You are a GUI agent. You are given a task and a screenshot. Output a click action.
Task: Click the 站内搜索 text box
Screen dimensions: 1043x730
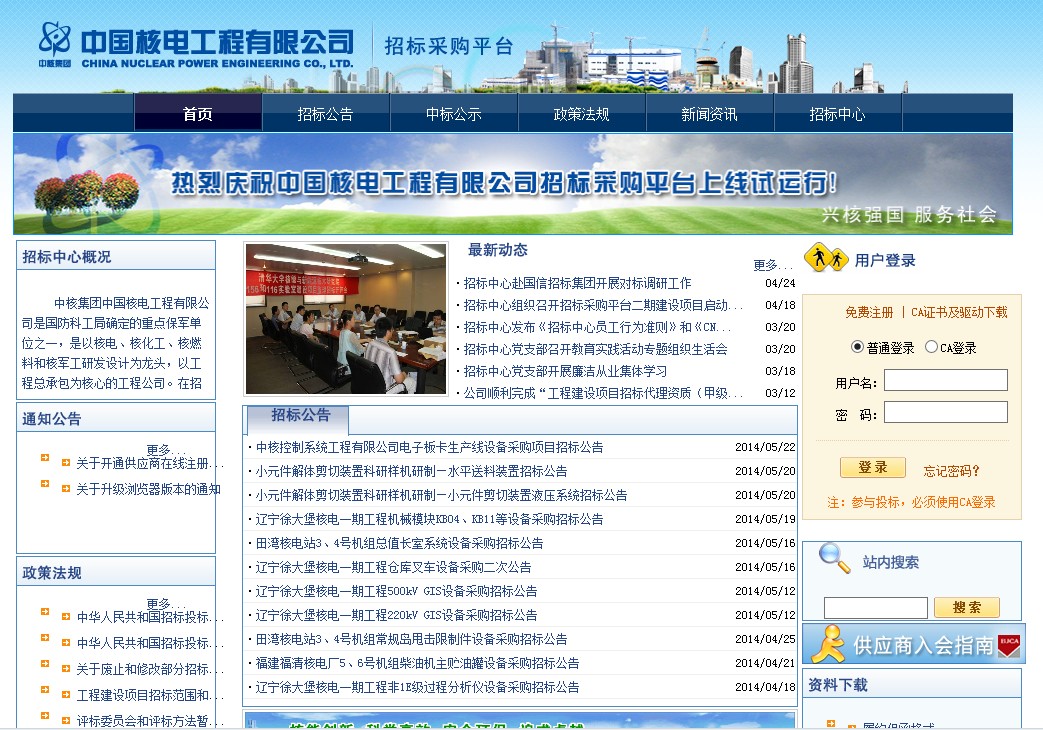875,608
